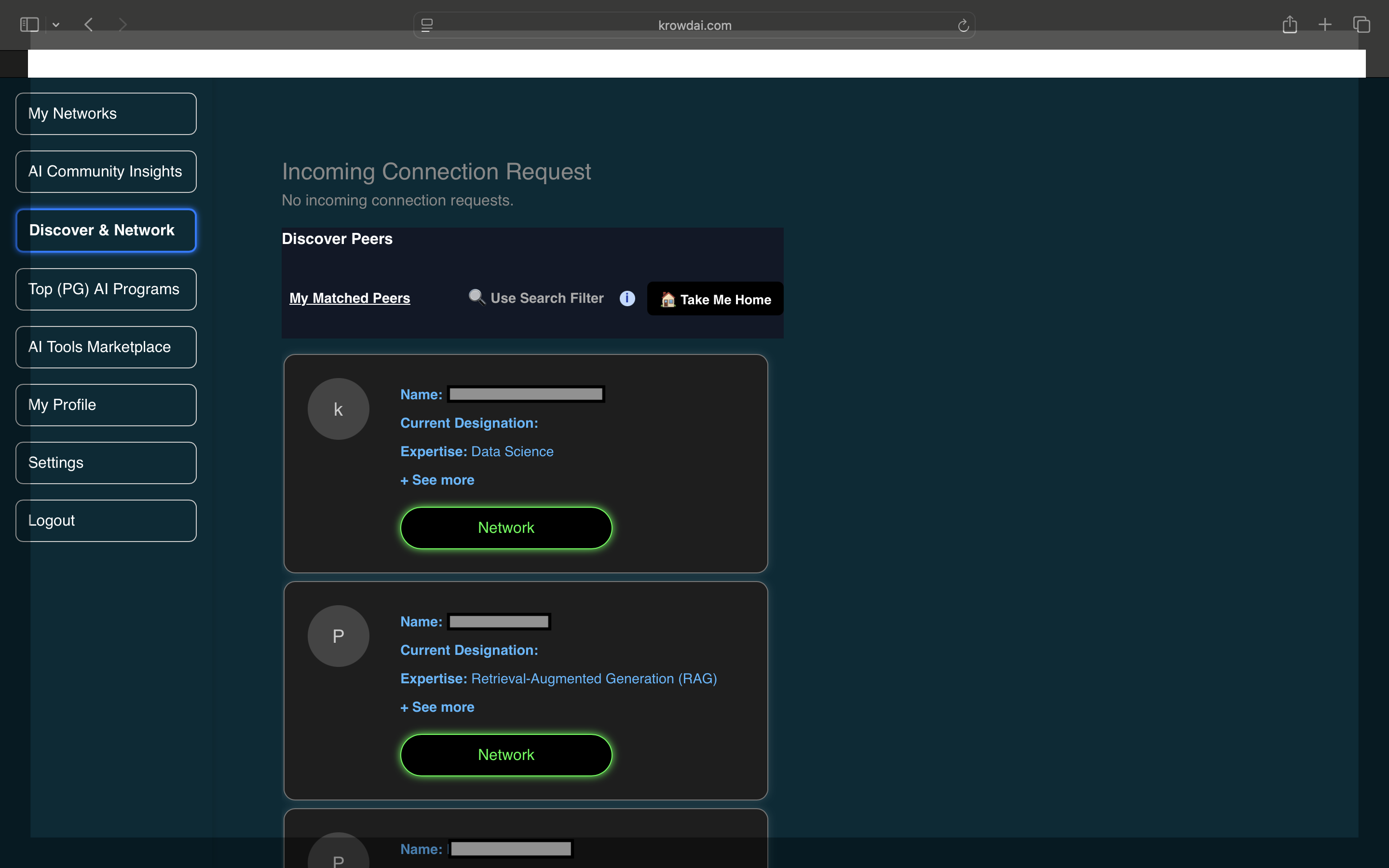
Task: Open a new tab with plus icon
Action: (x=1325, y=25)
